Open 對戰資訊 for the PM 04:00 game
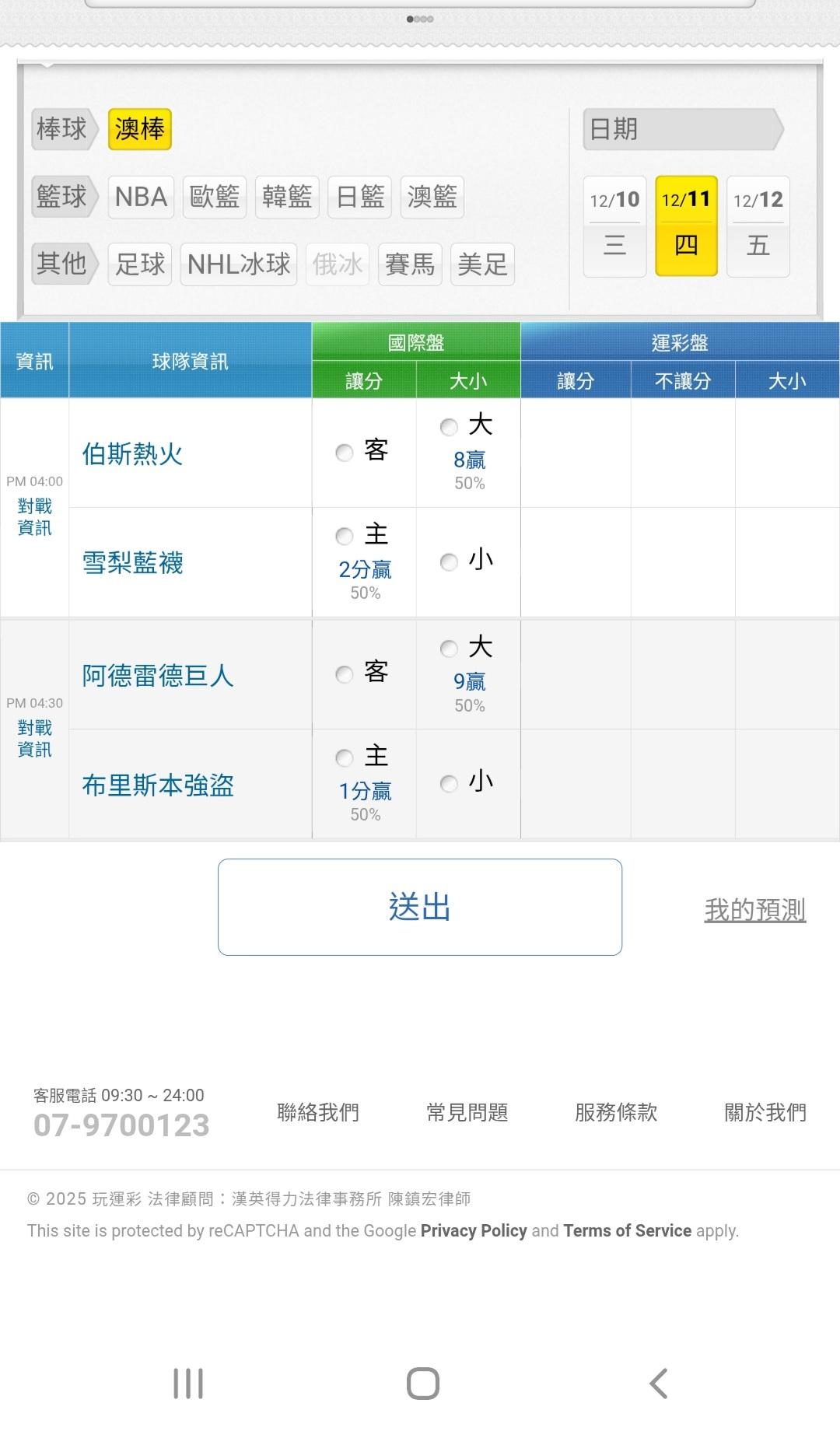This screenshot has width=840, height=1431. 34,517
